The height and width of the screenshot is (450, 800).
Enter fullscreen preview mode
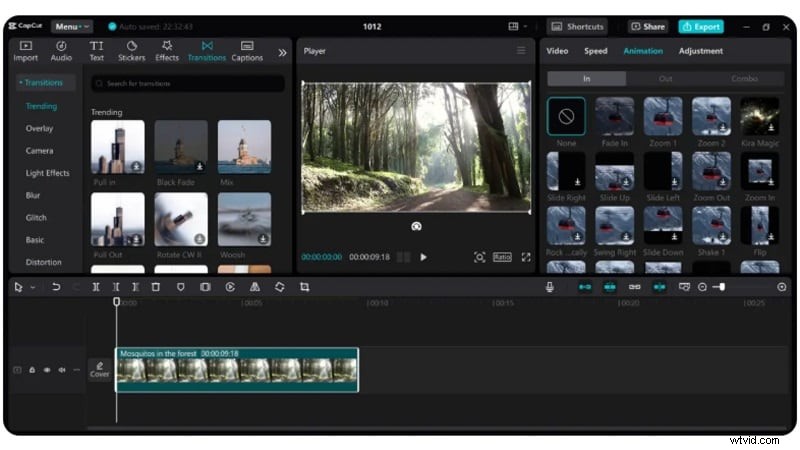[526, 257]
